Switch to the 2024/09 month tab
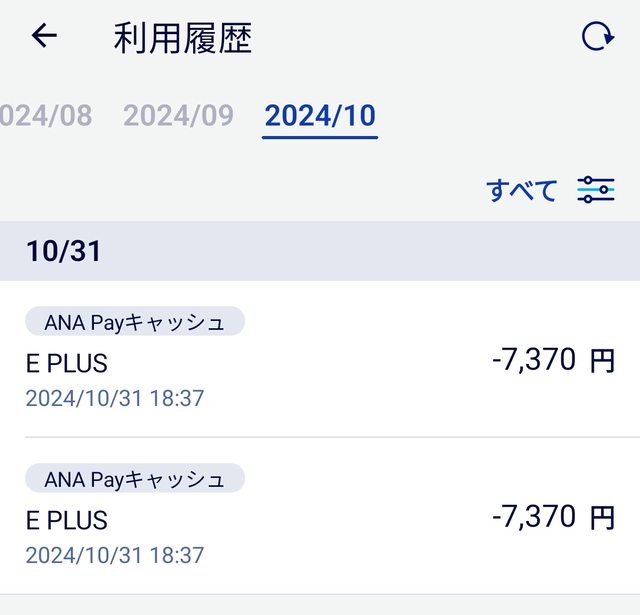640x615 pixels. (x=178, y=115)
